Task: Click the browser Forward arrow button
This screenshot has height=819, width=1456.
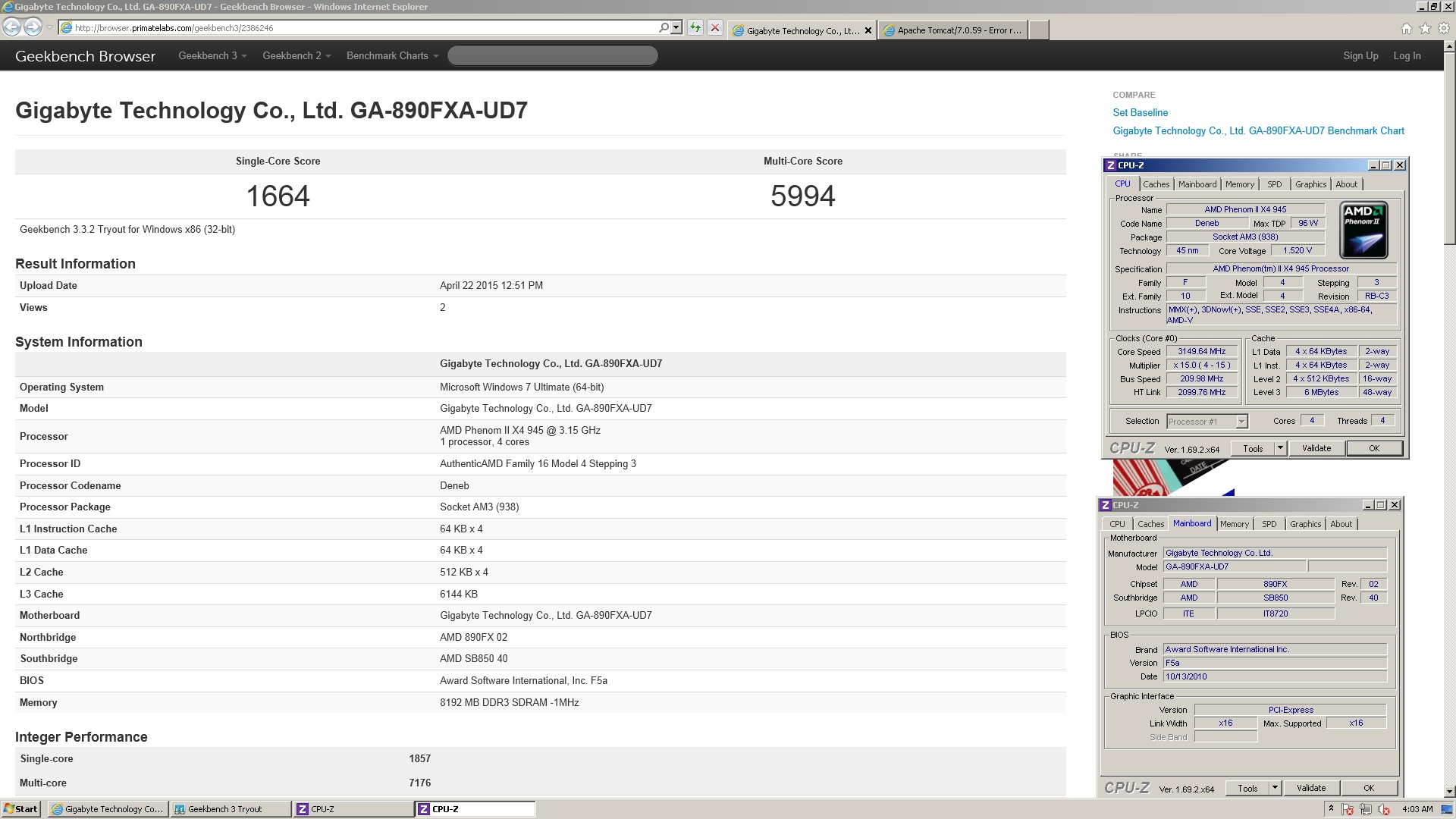Action: [x=33, y=27]
